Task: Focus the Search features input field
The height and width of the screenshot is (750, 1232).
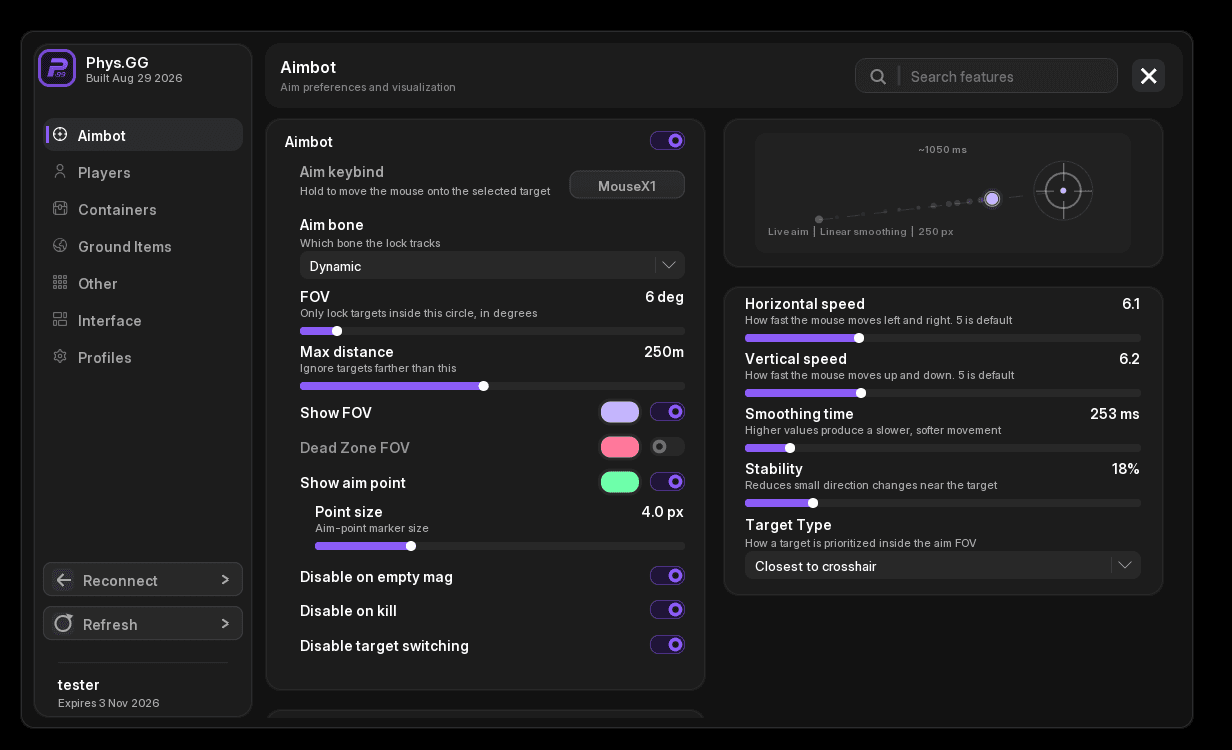Action: tap(986, 76)
